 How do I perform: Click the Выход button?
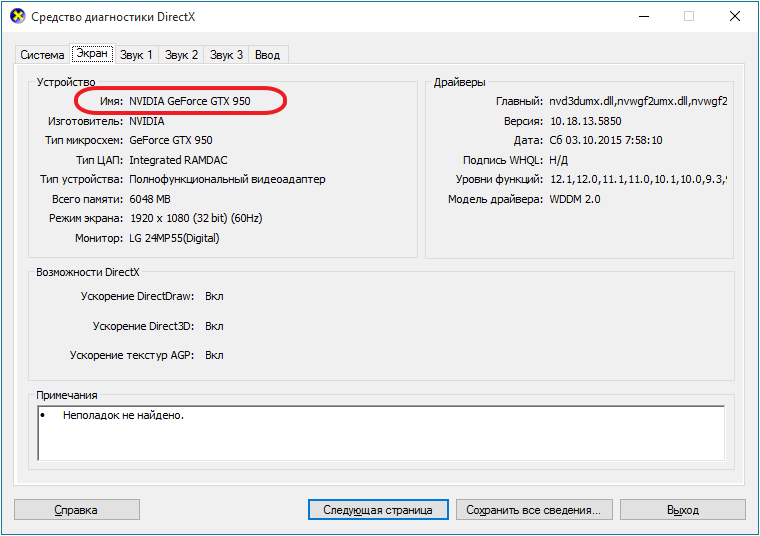682,510
